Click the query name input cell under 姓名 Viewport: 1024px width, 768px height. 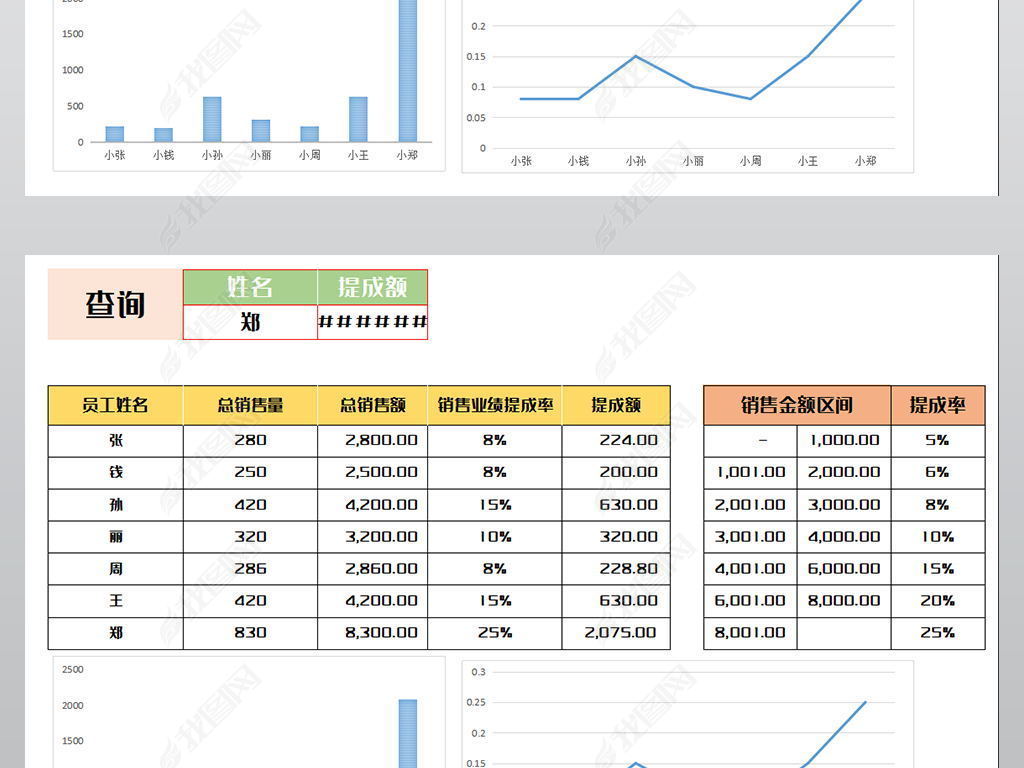click(x=250, y=322)
